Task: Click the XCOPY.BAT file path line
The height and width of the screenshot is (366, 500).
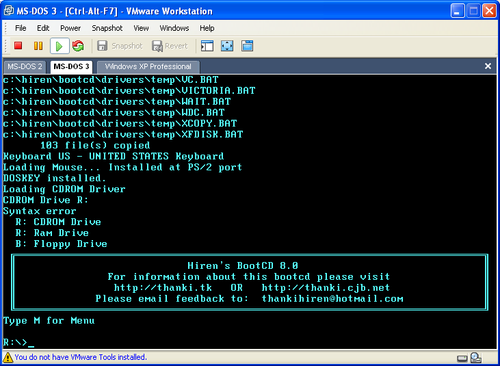Action: pyautogui.click(x=120, y=123)
